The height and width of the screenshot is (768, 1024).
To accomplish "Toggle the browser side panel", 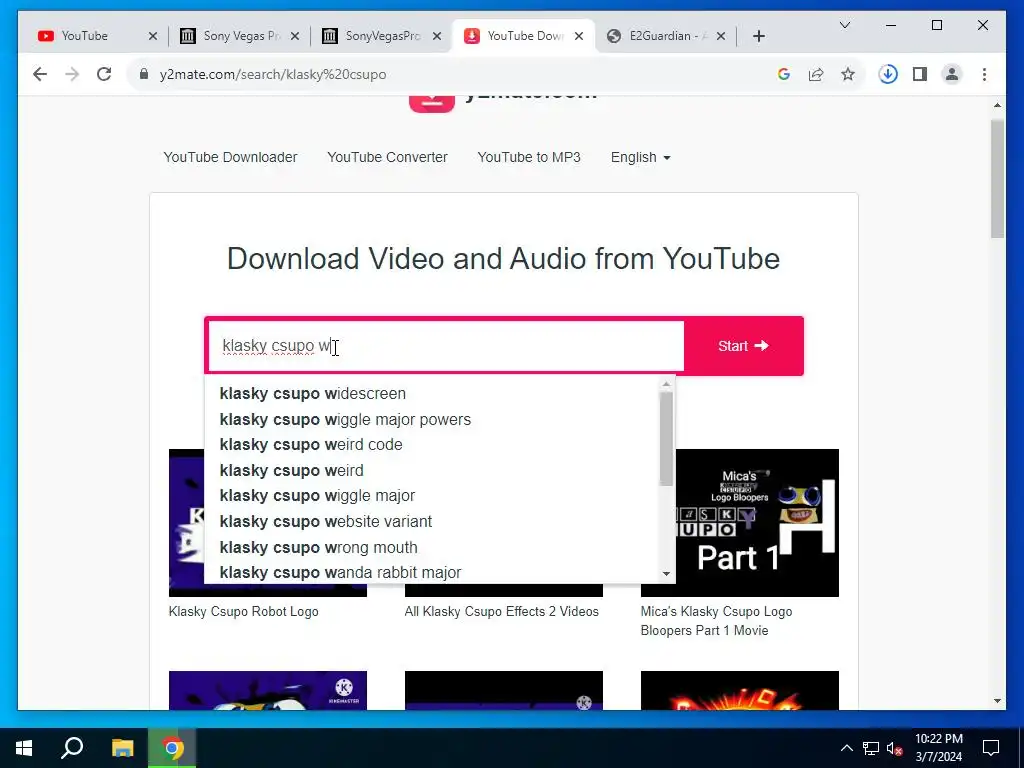I will click(x=920, y=74).
